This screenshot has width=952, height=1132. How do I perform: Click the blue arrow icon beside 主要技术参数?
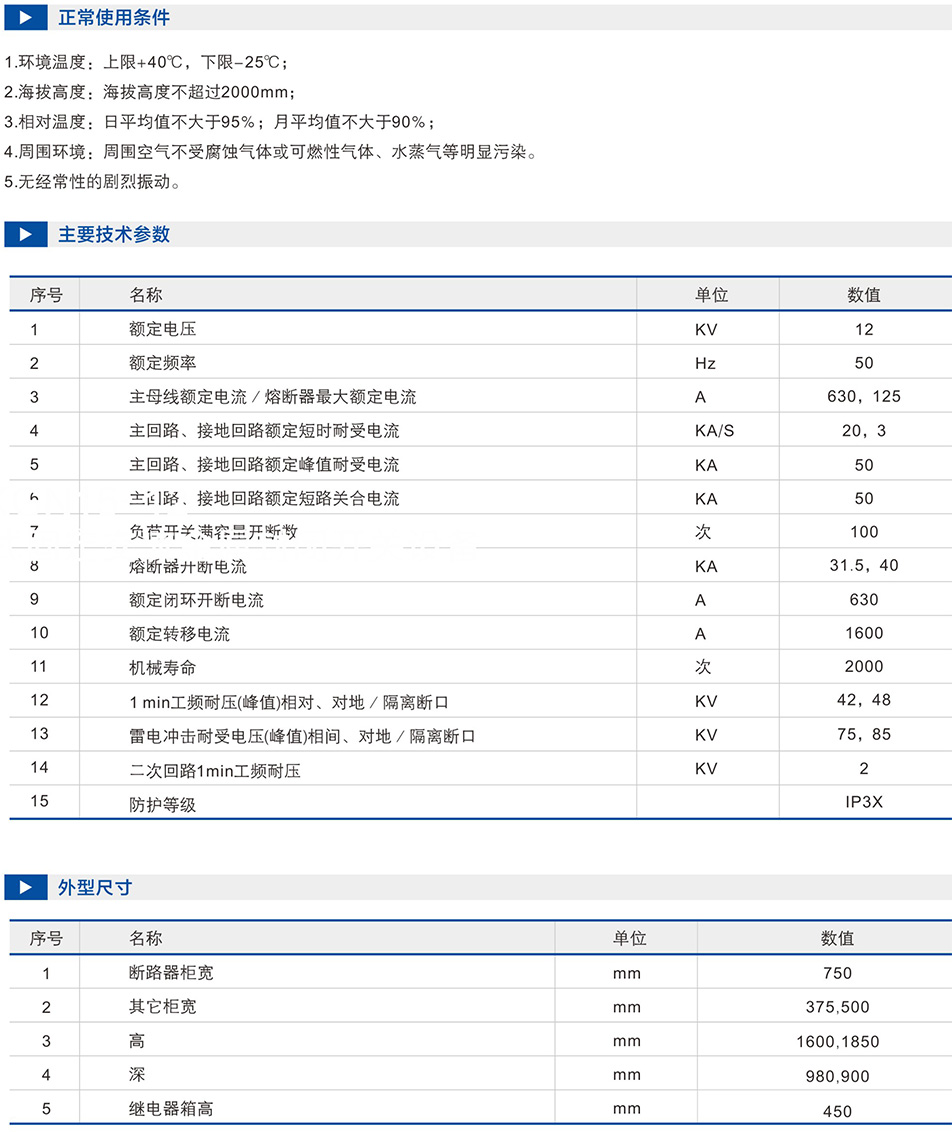coord(25,235)
